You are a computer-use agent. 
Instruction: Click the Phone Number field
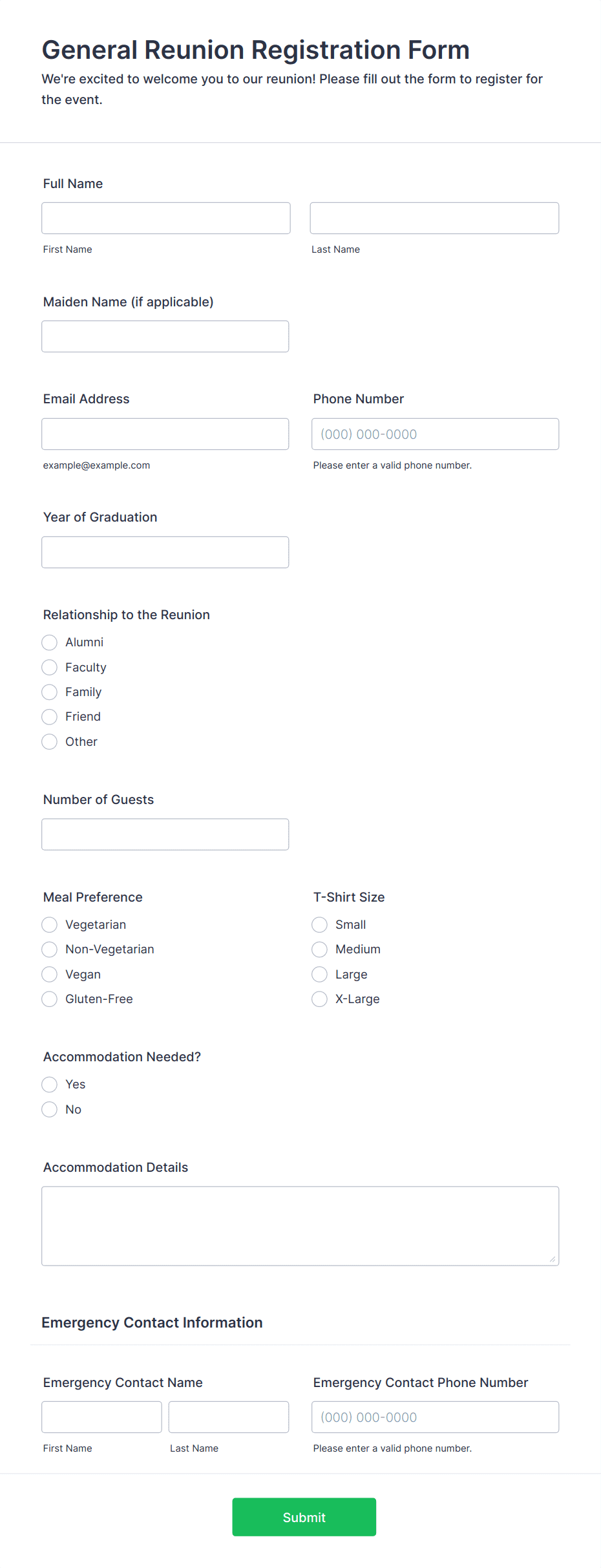pyautogui.click(x=434, y=434)
